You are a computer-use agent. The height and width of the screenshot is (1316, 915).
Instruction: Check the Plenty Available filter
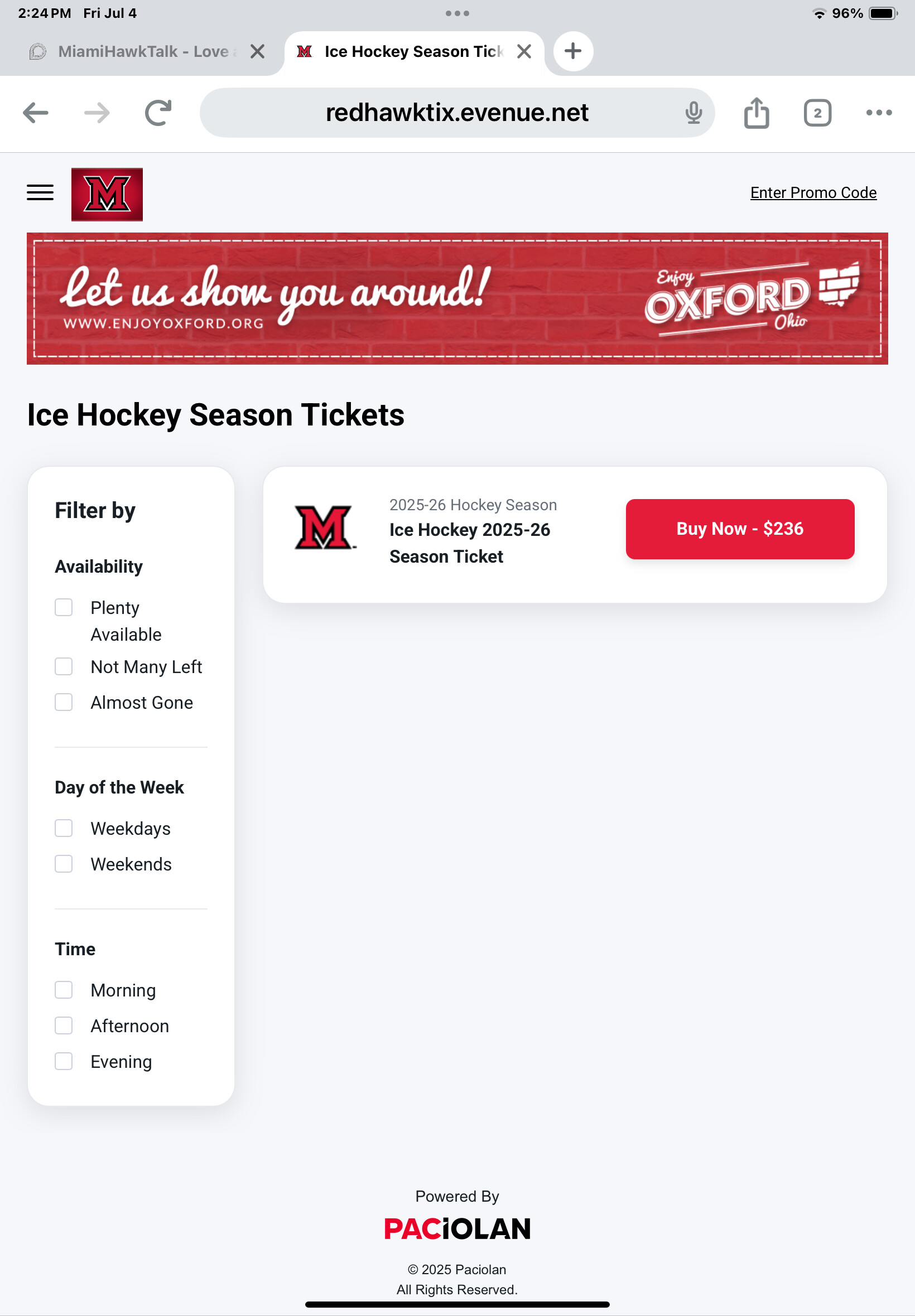pos(64,607)
